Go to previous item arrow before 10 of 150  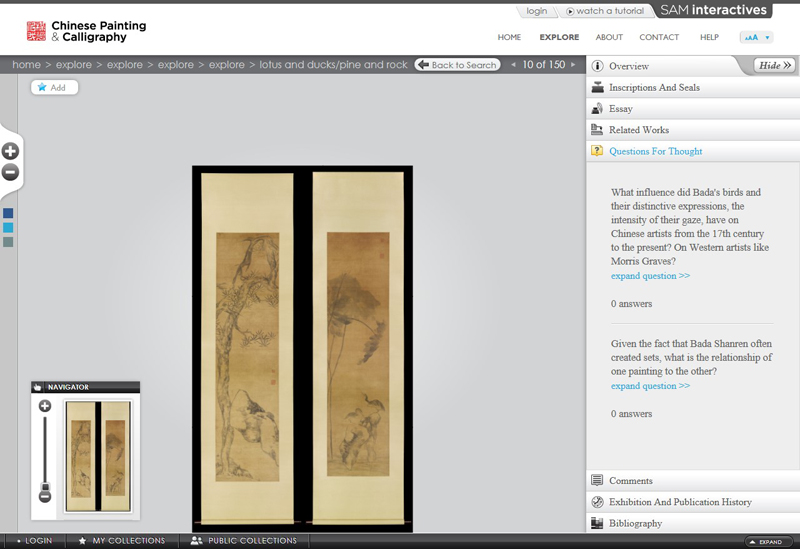pos(513,65)
